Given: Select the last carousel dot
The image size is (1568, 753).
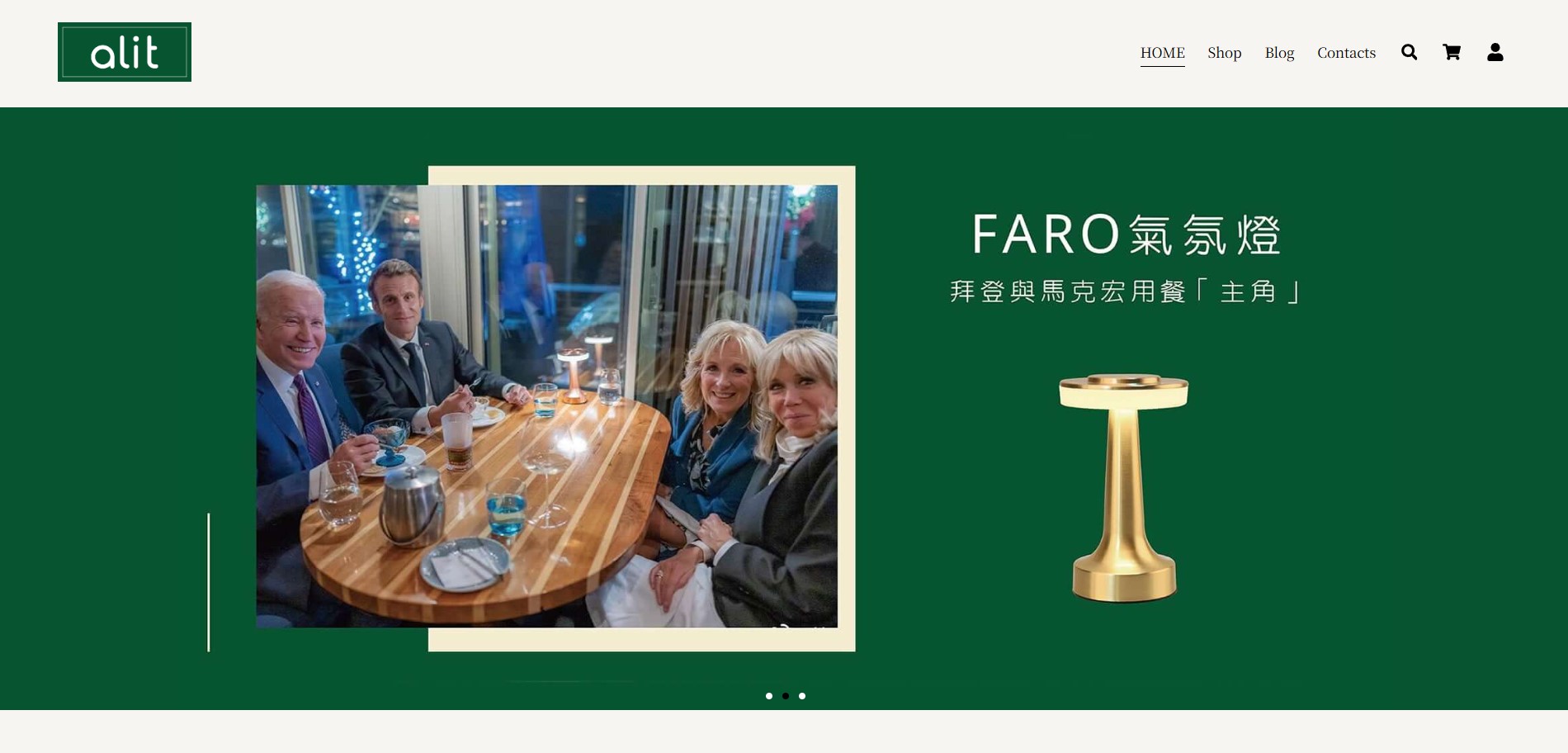Looking at the screenshot, I should coord(802,696).
